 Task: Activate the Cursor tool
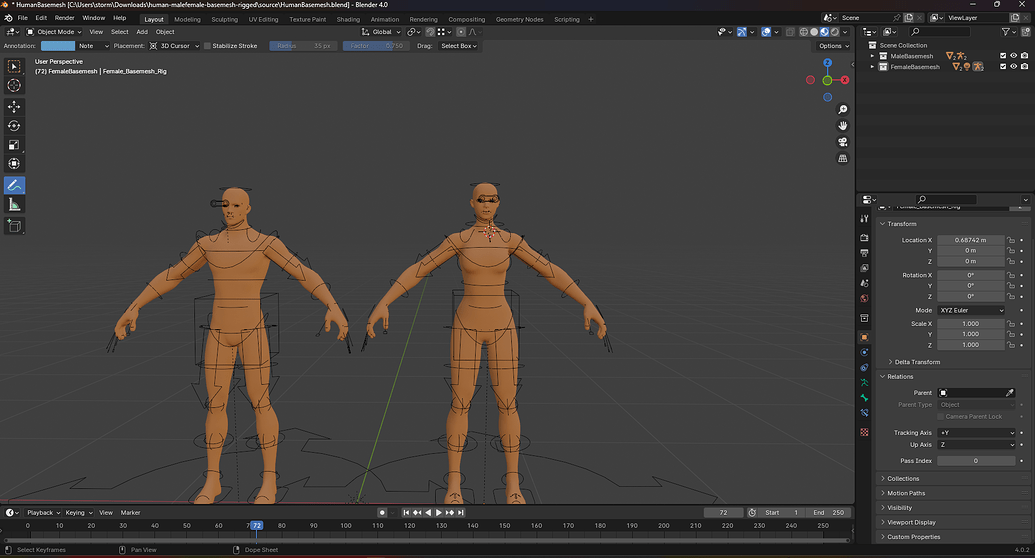pos(14,85)
